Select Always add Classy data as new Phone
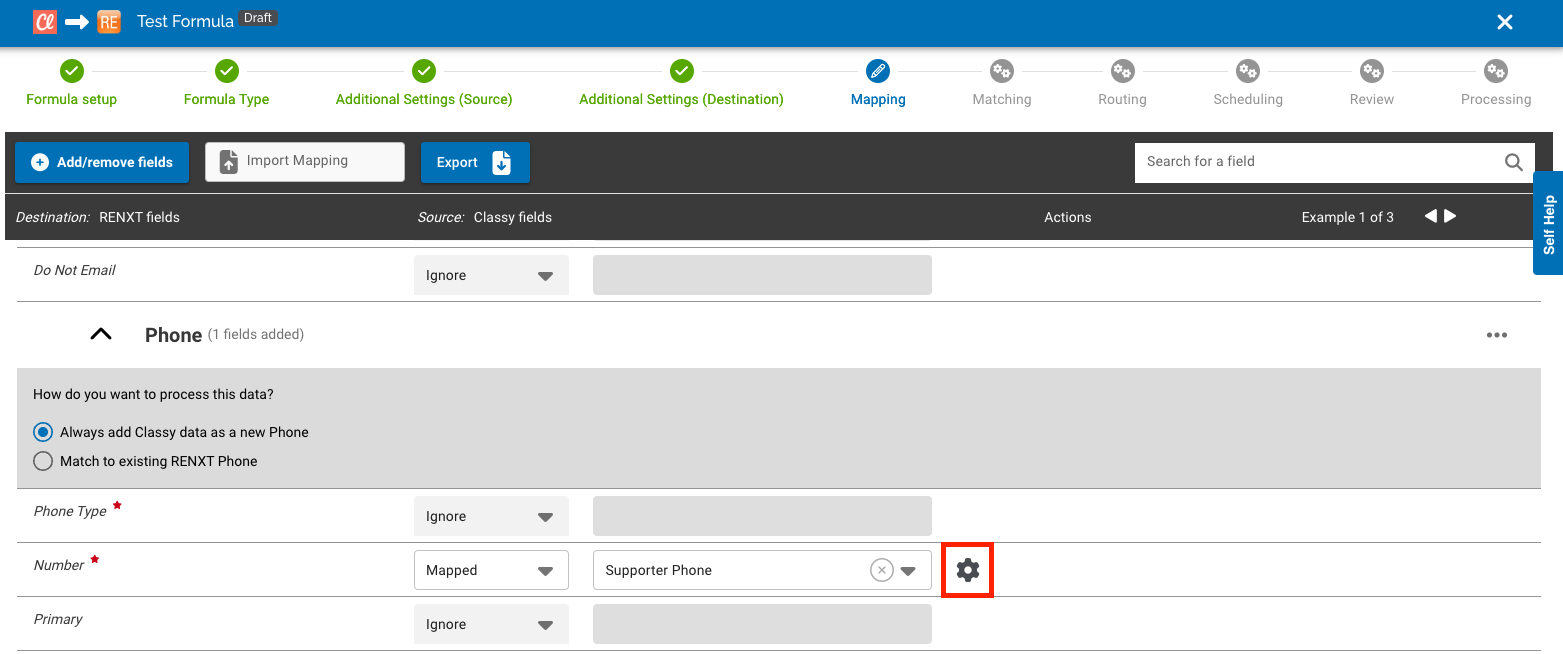Image resolution: width=1563 pixels, height=654 pixels. [42, 431]
